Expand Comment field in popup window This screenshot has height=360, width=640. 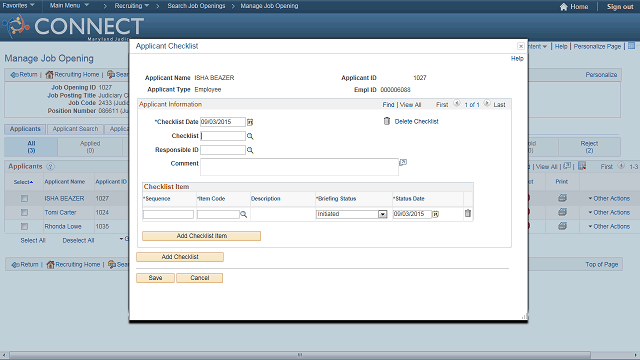click(403, 162)
